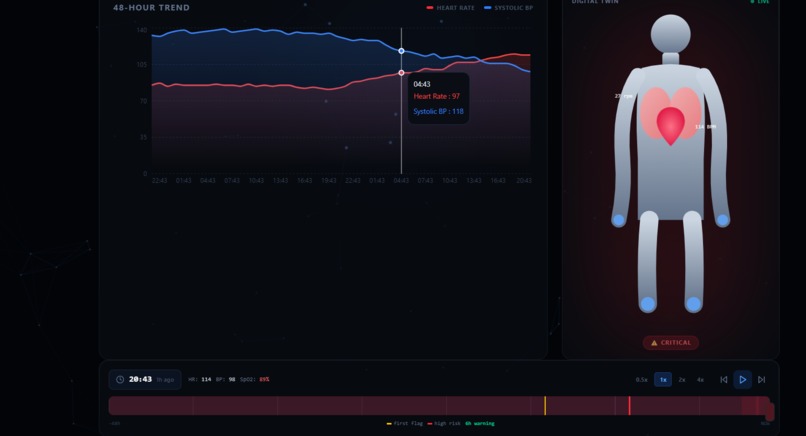The width and height of the screenshot is (806, 436).
Task: Select the right foot sensor dot on the digital twin
Action: [x=693, y=304]
